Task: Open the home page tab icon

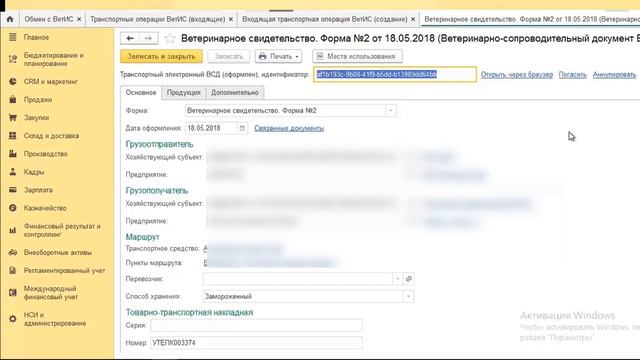Action: 10,19
